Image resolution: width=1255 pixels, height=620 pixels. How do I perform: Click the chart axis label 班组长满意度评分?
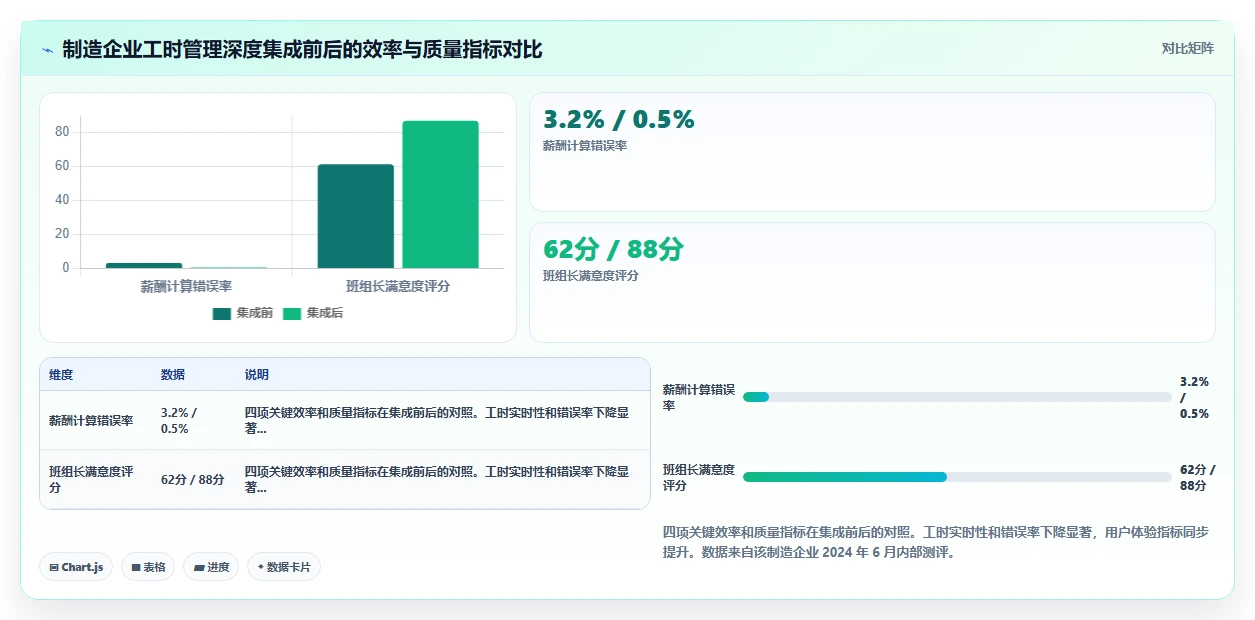click(x=398, y=286)
